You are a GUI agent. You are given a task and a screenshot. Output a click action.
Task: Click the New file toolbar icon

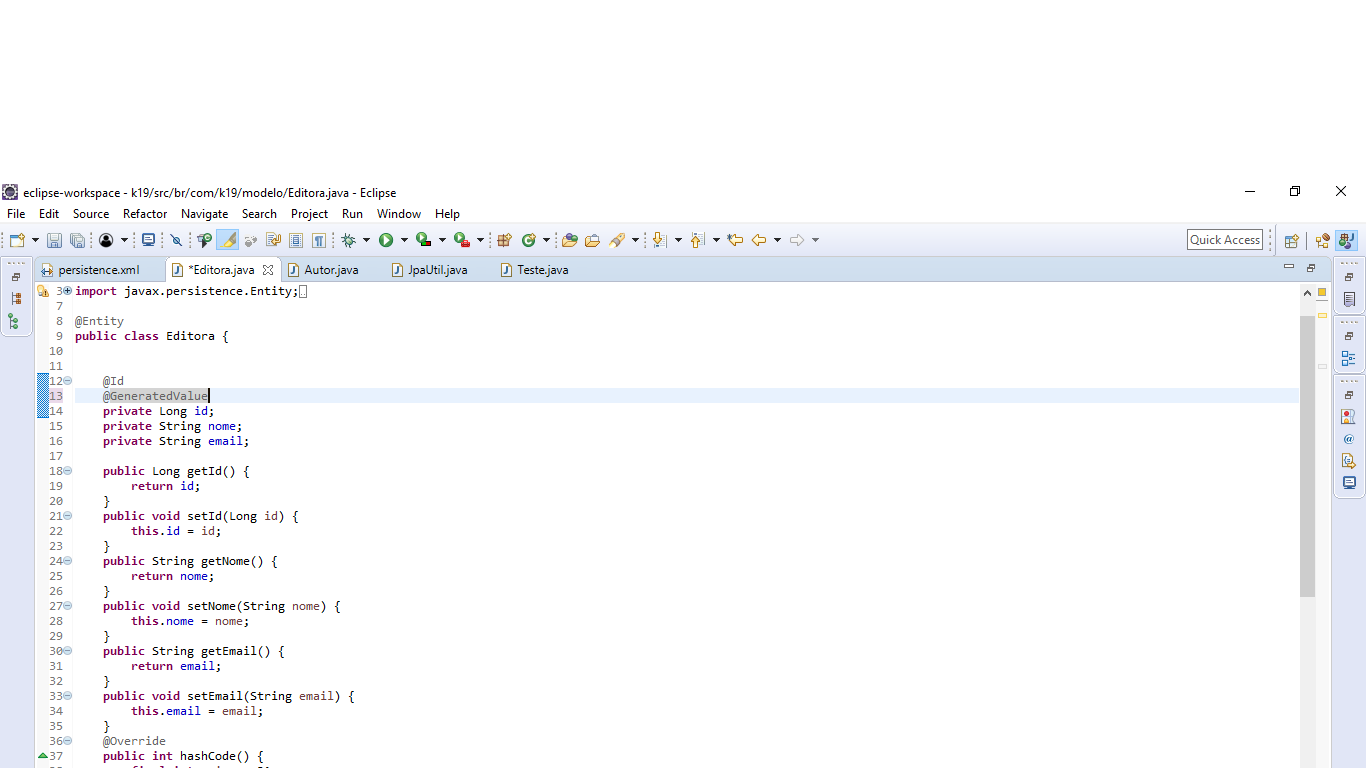click(x=17, y=240)
